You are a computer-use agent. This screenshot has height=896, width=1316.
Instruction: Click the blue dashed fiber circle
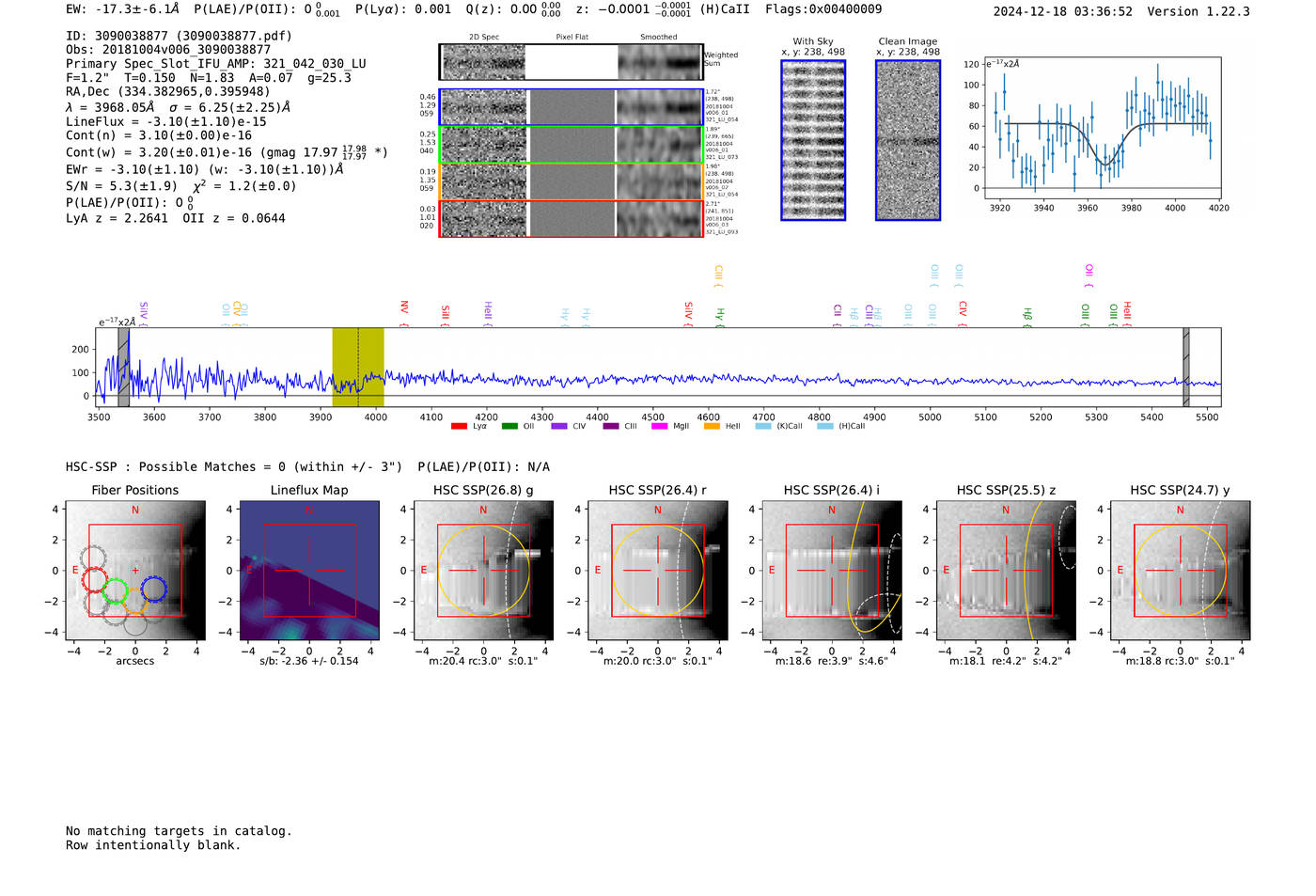[154, 589]
